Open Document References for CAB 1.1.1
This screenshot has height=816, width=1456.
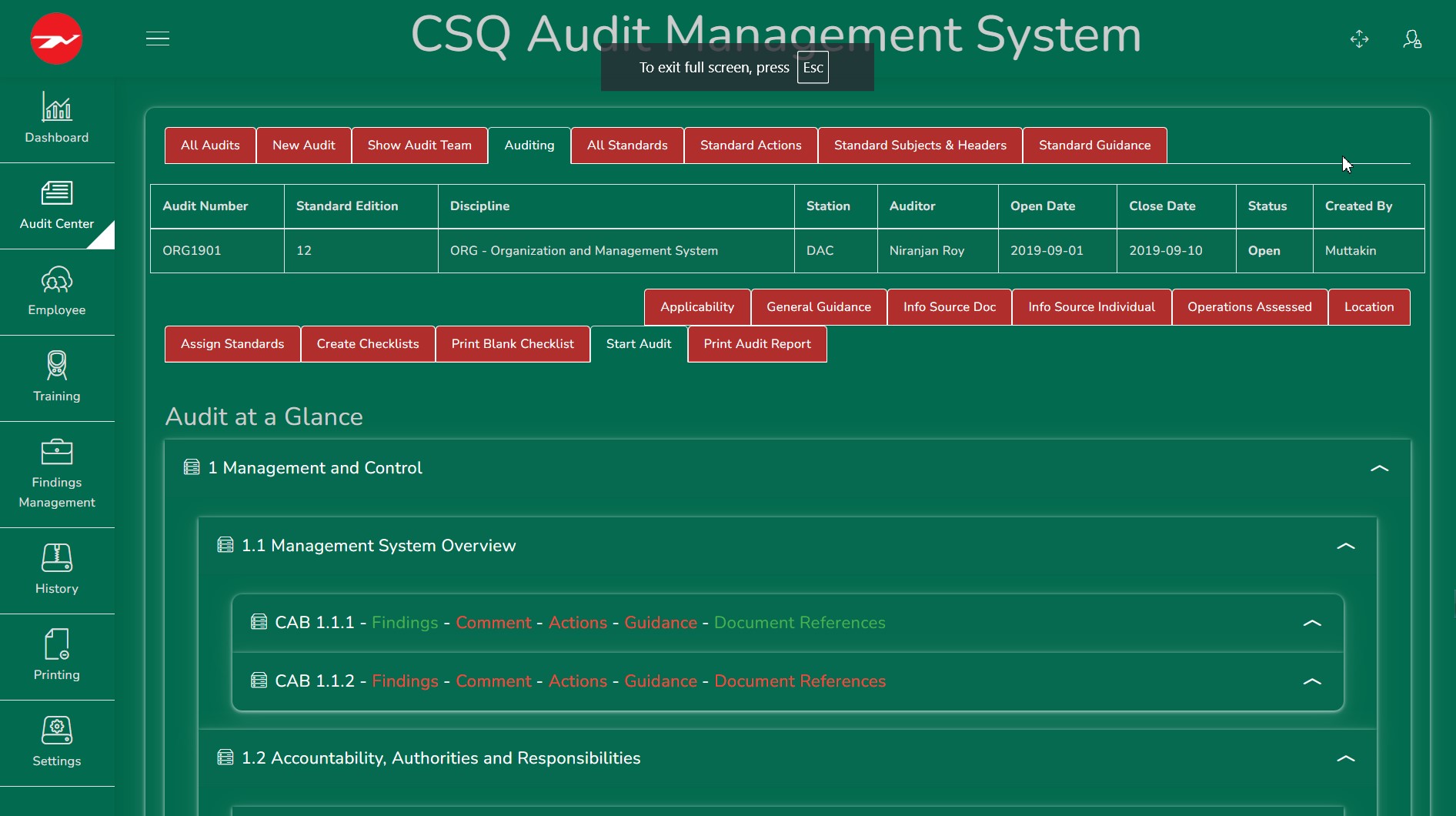tap(800, 623)
